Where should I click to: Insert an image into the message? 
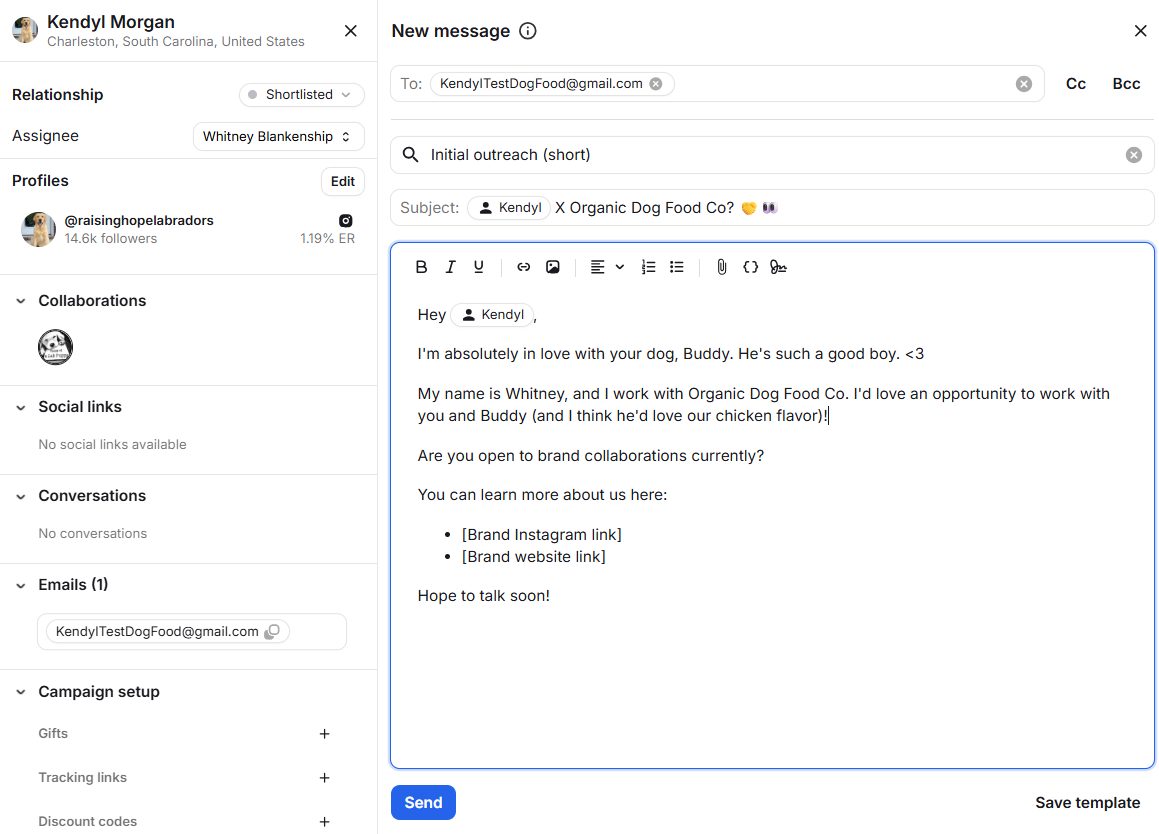coord(553,267)
